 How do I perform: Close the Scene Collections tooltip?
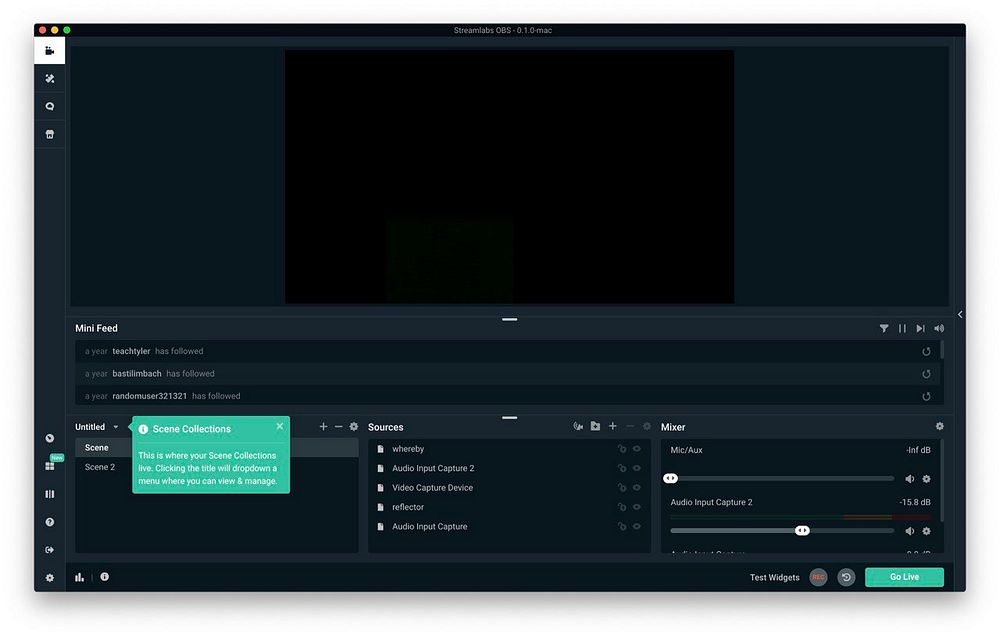(280, 426)
